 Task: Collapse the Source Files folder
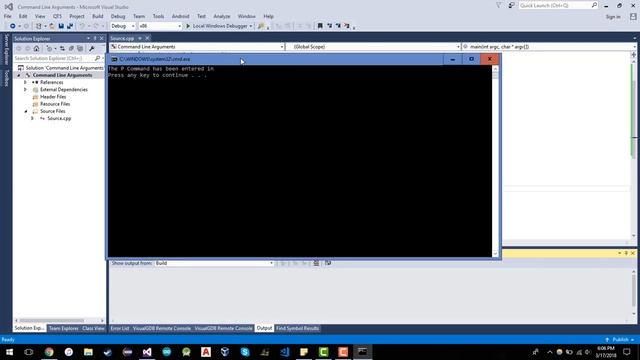pos(26,111)
